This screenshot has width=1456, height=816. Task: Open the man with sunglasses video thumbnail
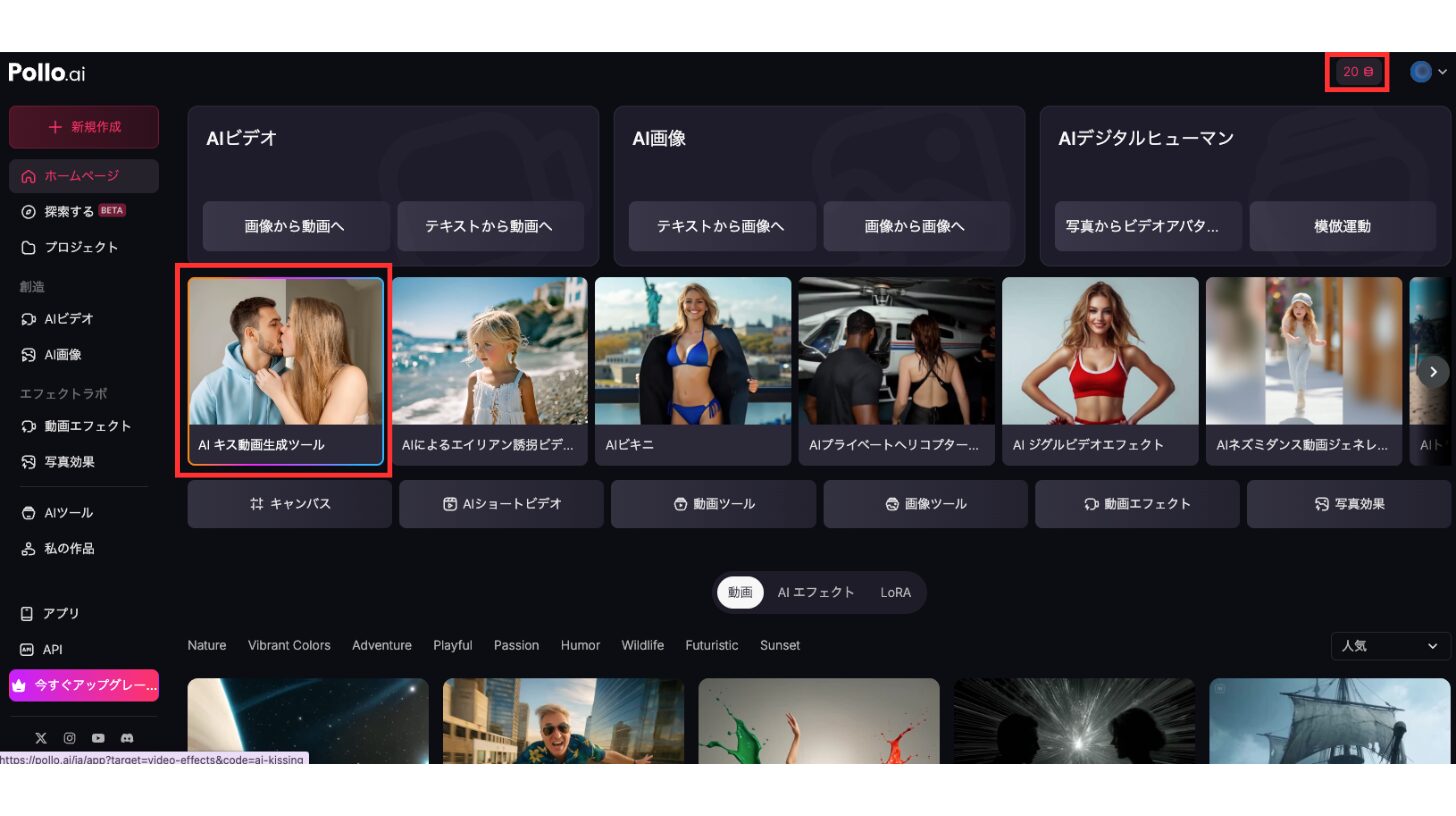[564, 721]
